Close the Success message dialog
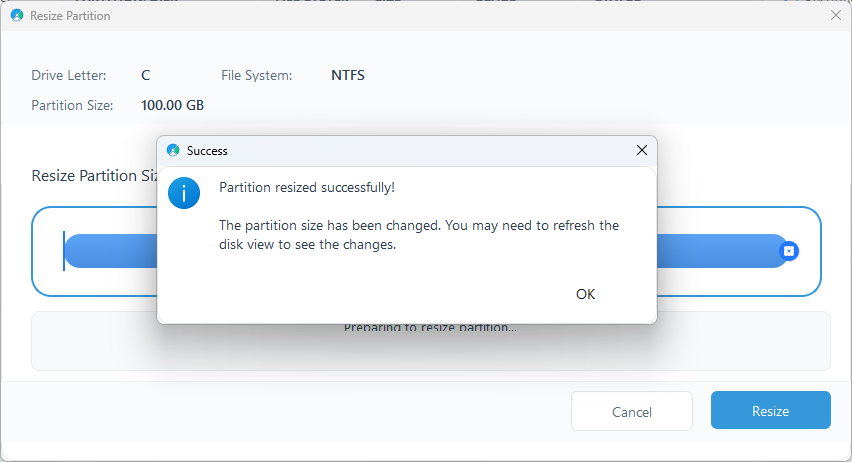The width and height of the screenshot is (852, 462). [642, 150]
